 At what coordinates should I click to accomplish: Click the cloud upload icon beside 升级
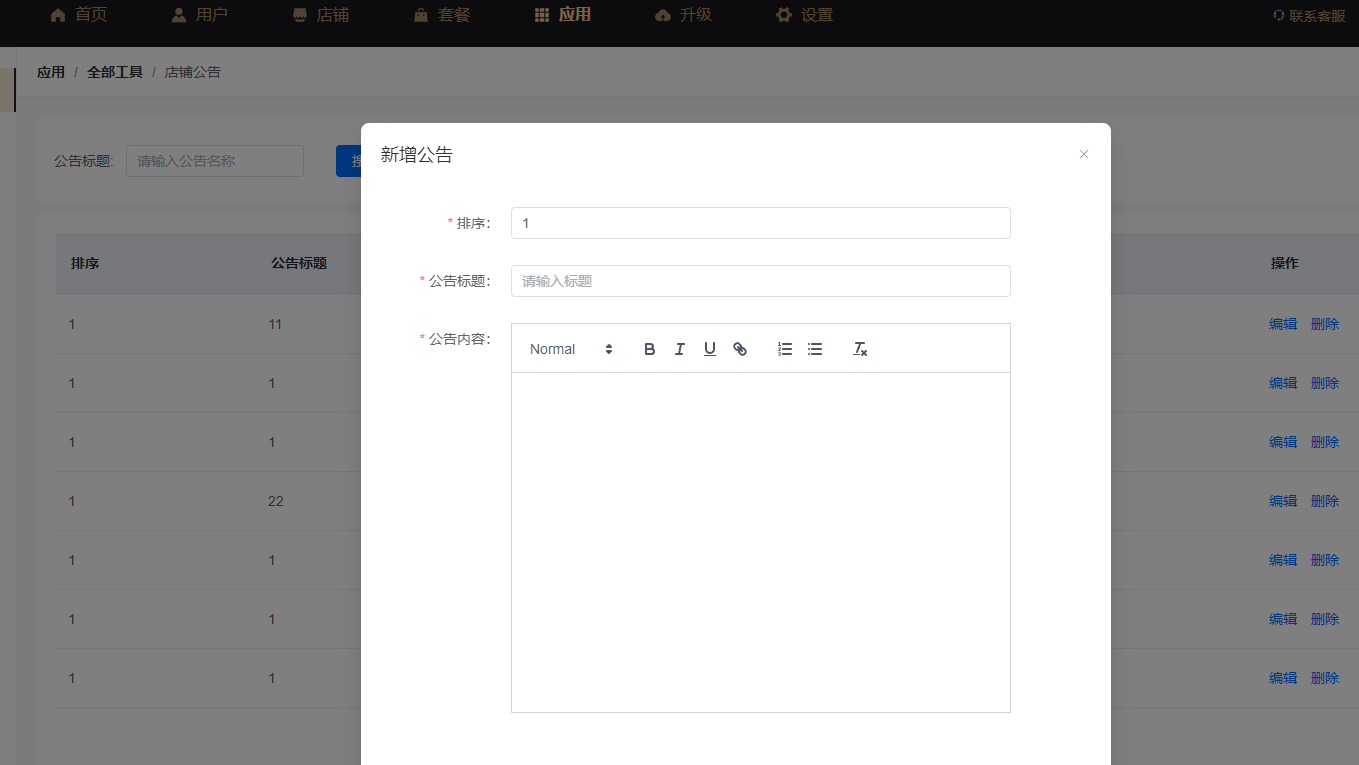coord(663,15)
